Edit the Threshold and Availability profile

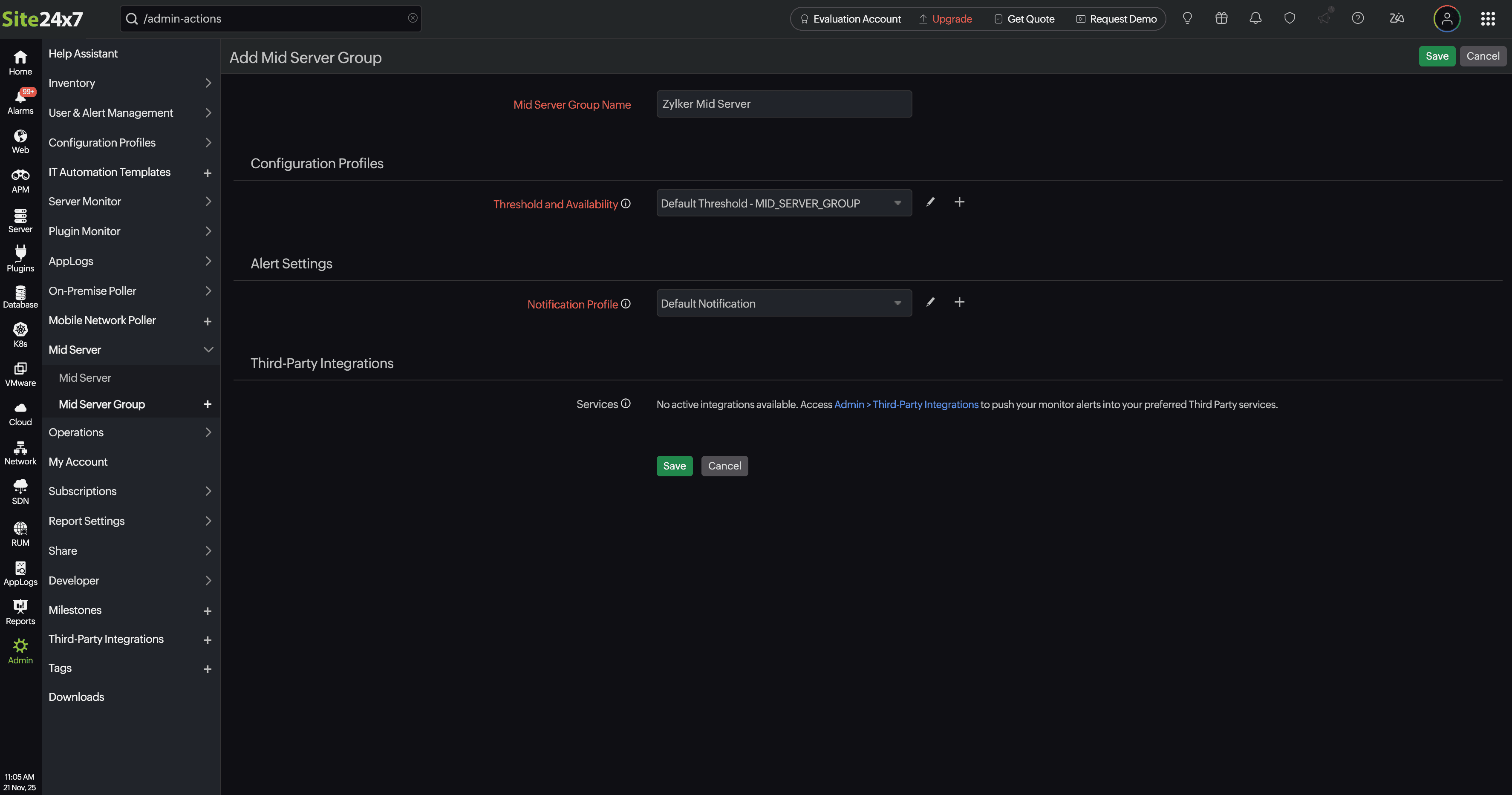click(x=930, y=202)
